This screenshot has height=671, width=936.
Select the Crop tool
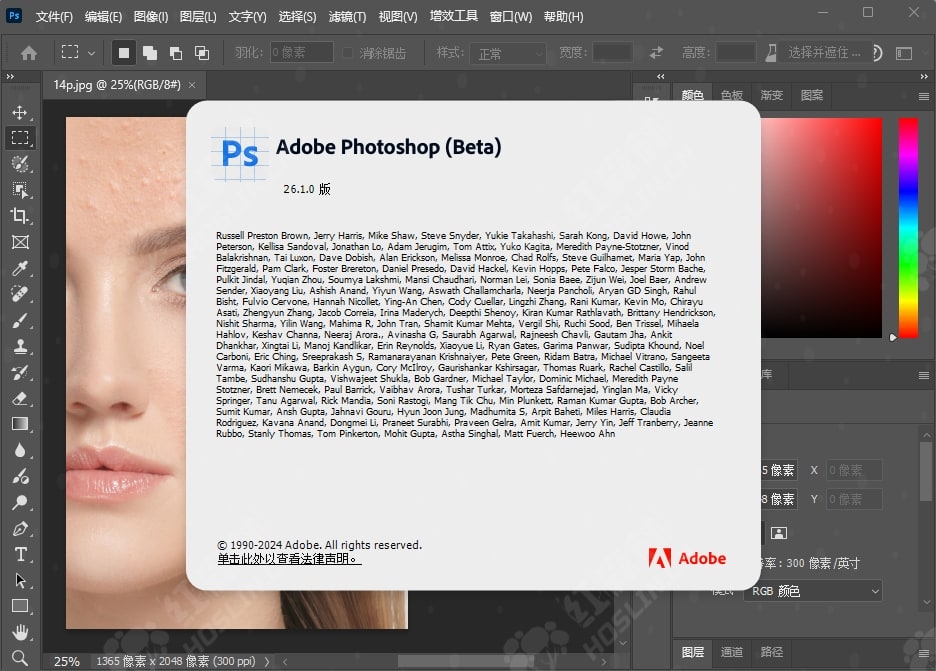tap(20, 216)
